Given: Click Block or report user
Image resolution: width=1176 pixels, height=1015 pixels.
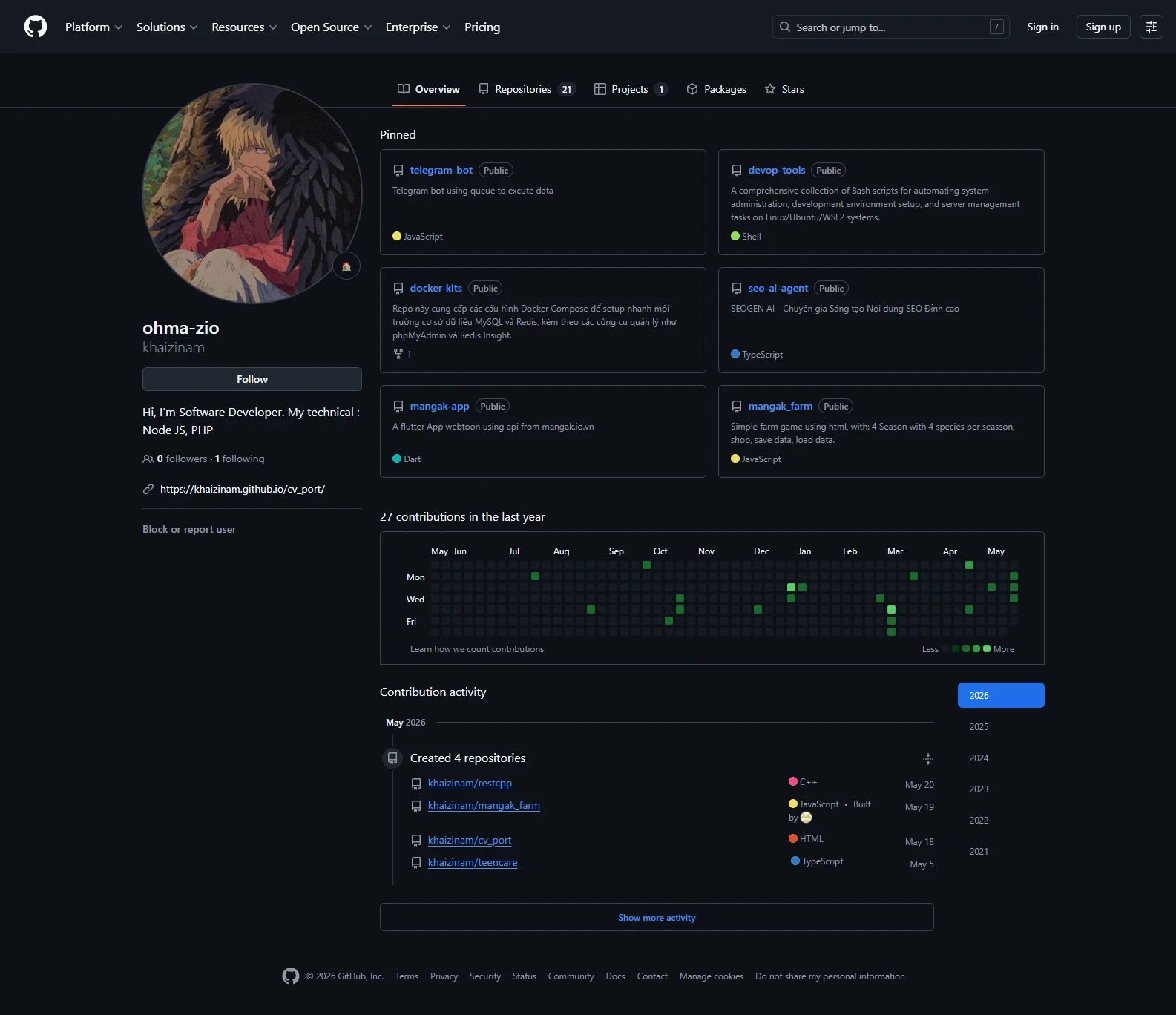Looking at the screenshot, I should click(x=189, y=529).
